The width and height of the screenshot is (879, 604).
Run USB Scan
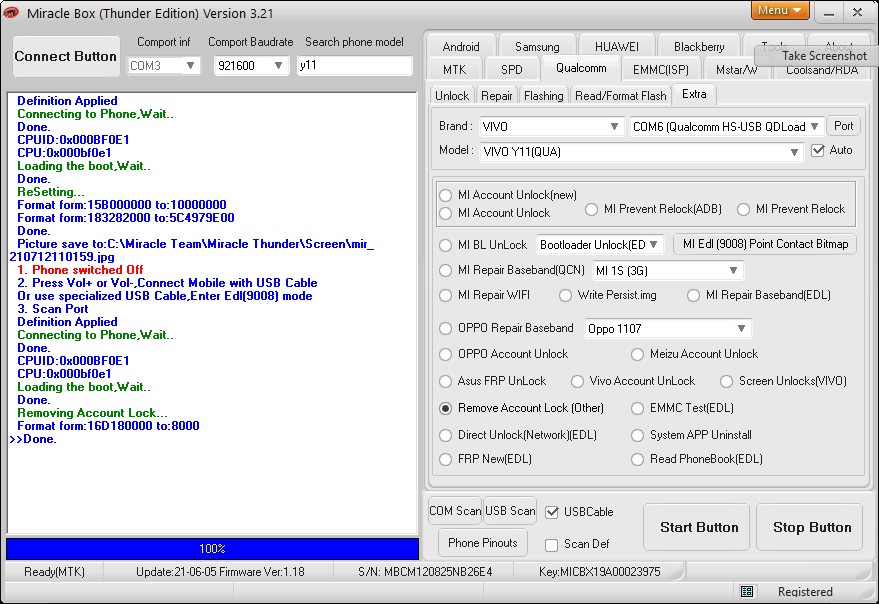(x=510, y=511)
